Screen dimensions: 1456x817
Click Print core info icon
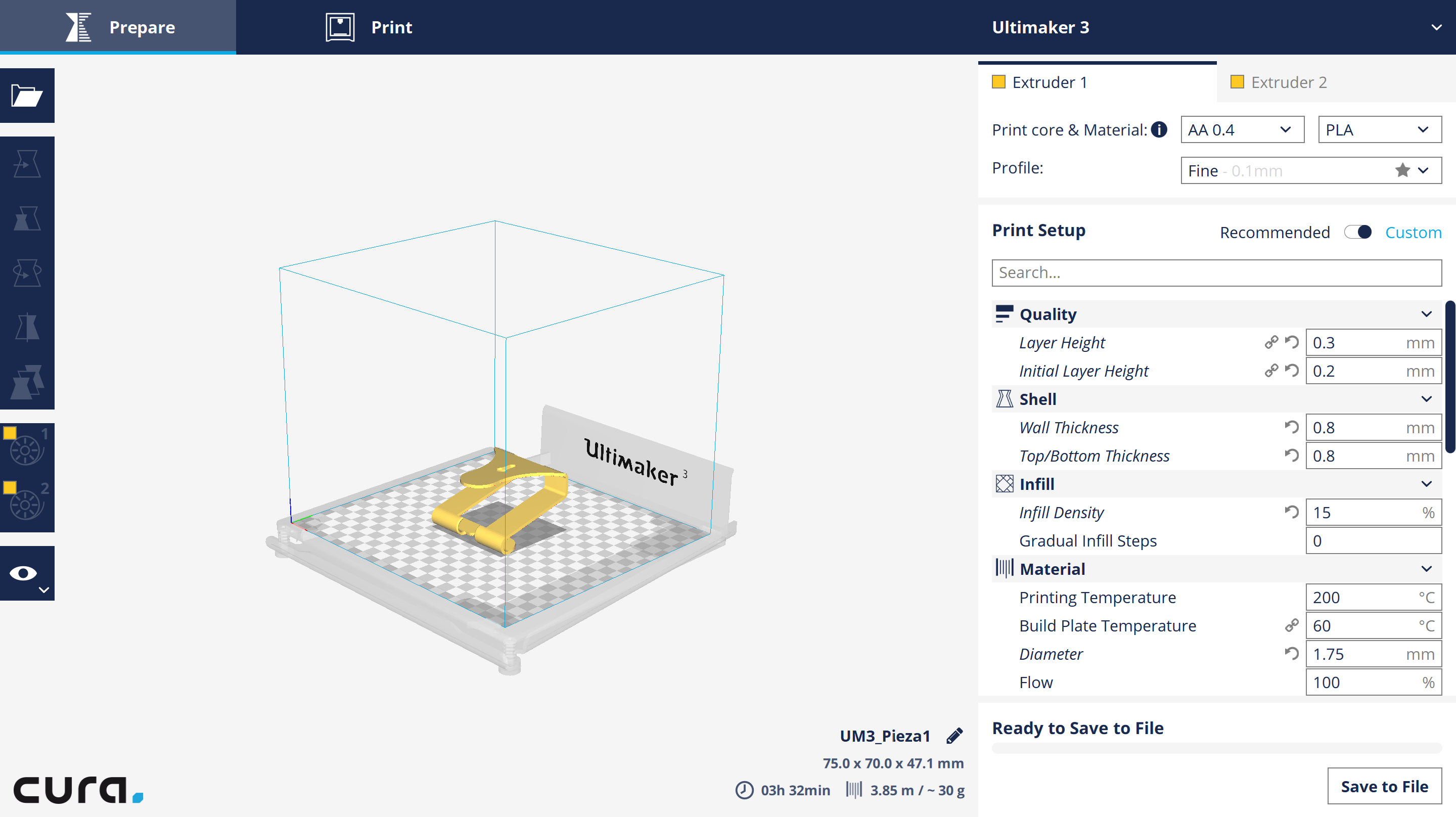click(x=1159, y=129)
